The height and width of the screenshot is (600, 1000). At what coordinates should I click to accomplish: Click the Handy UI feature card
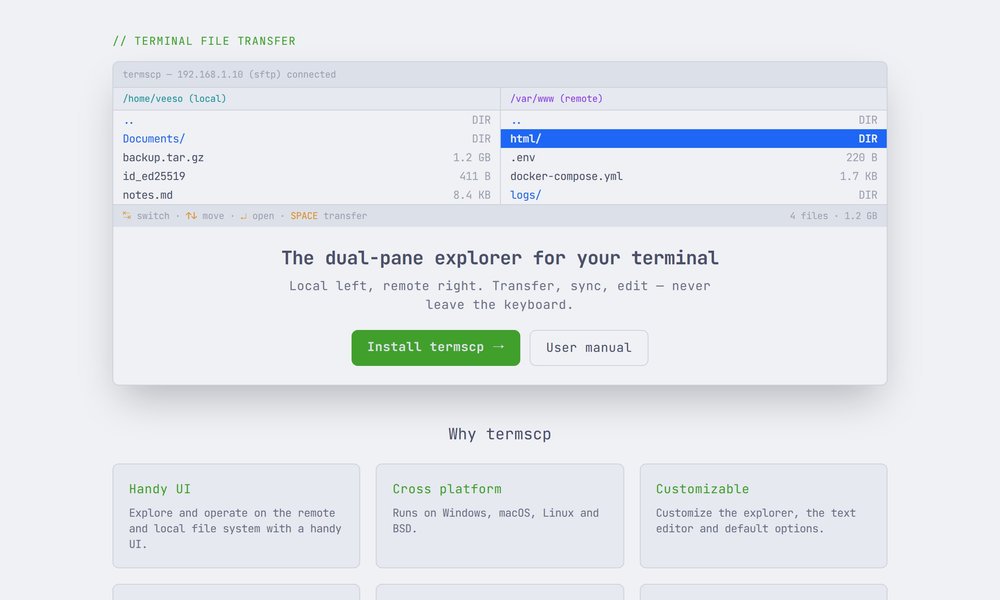tap(237, 516)
